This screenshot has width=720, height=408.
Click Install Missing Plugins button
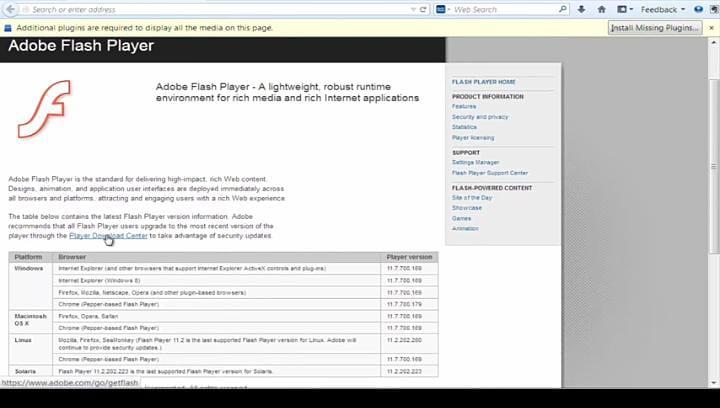655,28
